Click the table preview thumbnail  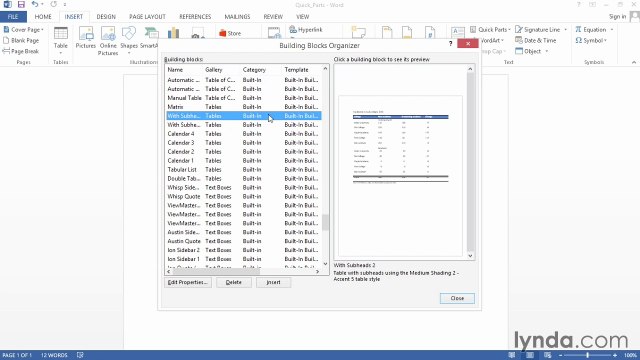coord(400,176)
